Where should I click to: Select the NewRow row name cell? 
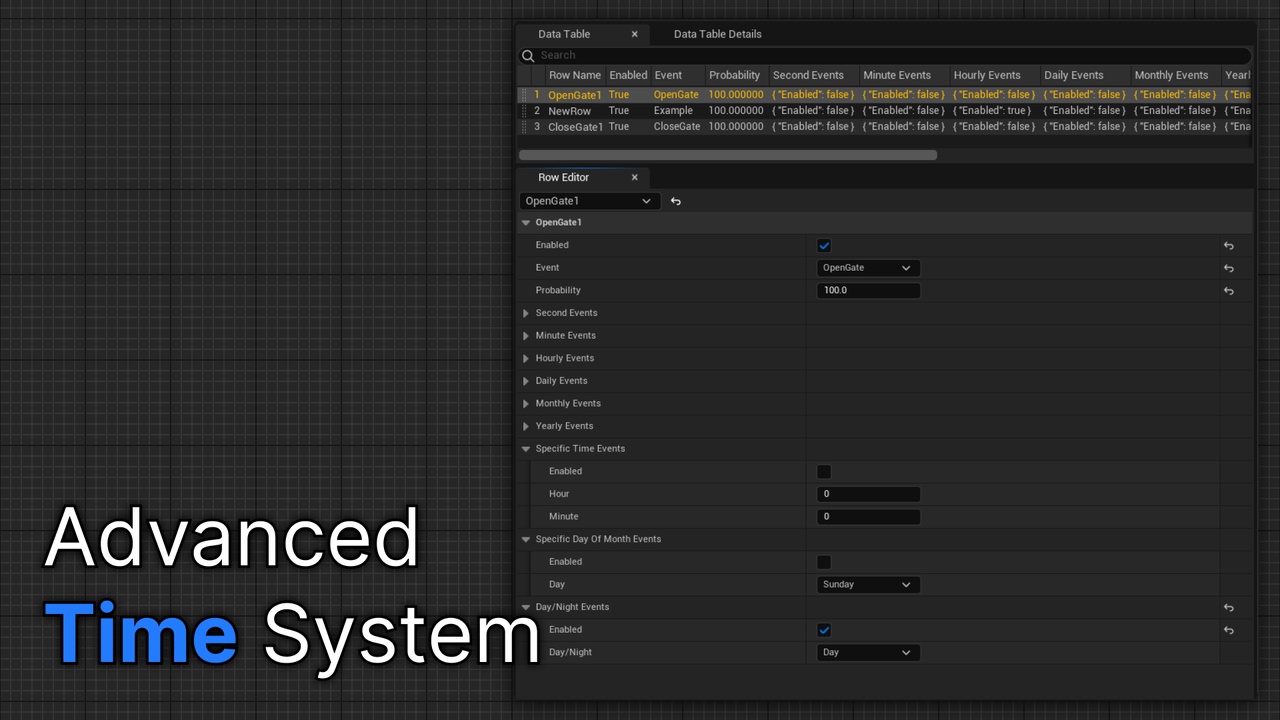569,111
